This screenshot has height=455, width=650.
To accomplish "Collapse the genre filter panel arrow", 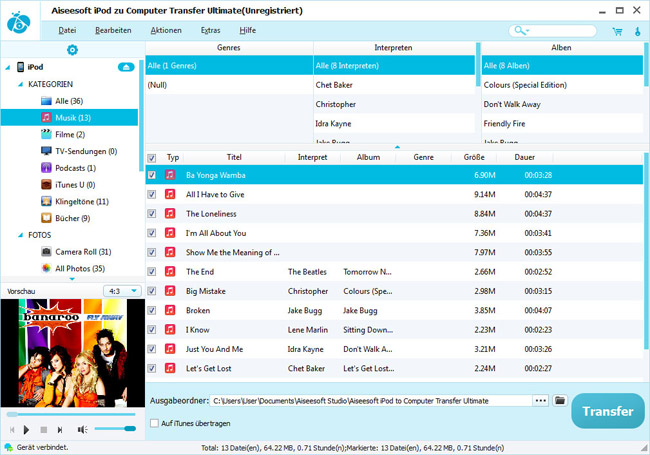I will [397, 147].
